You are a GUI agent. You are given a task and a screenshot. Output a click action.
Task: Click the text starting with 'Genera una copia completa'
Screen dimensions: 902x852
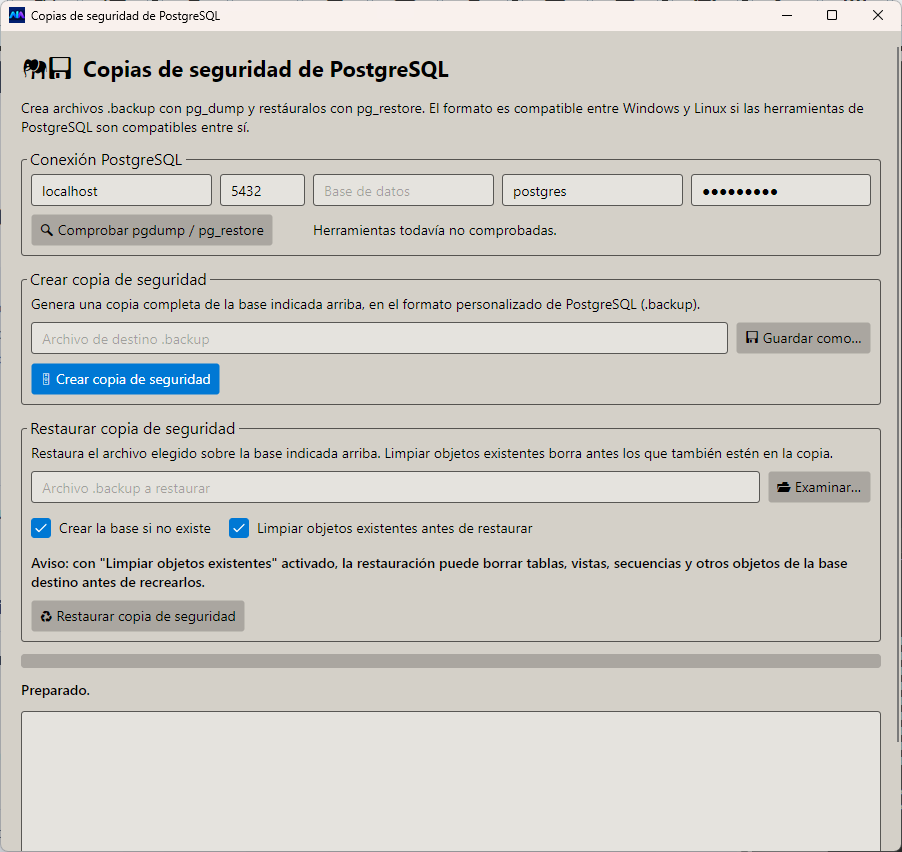point(365,304)
